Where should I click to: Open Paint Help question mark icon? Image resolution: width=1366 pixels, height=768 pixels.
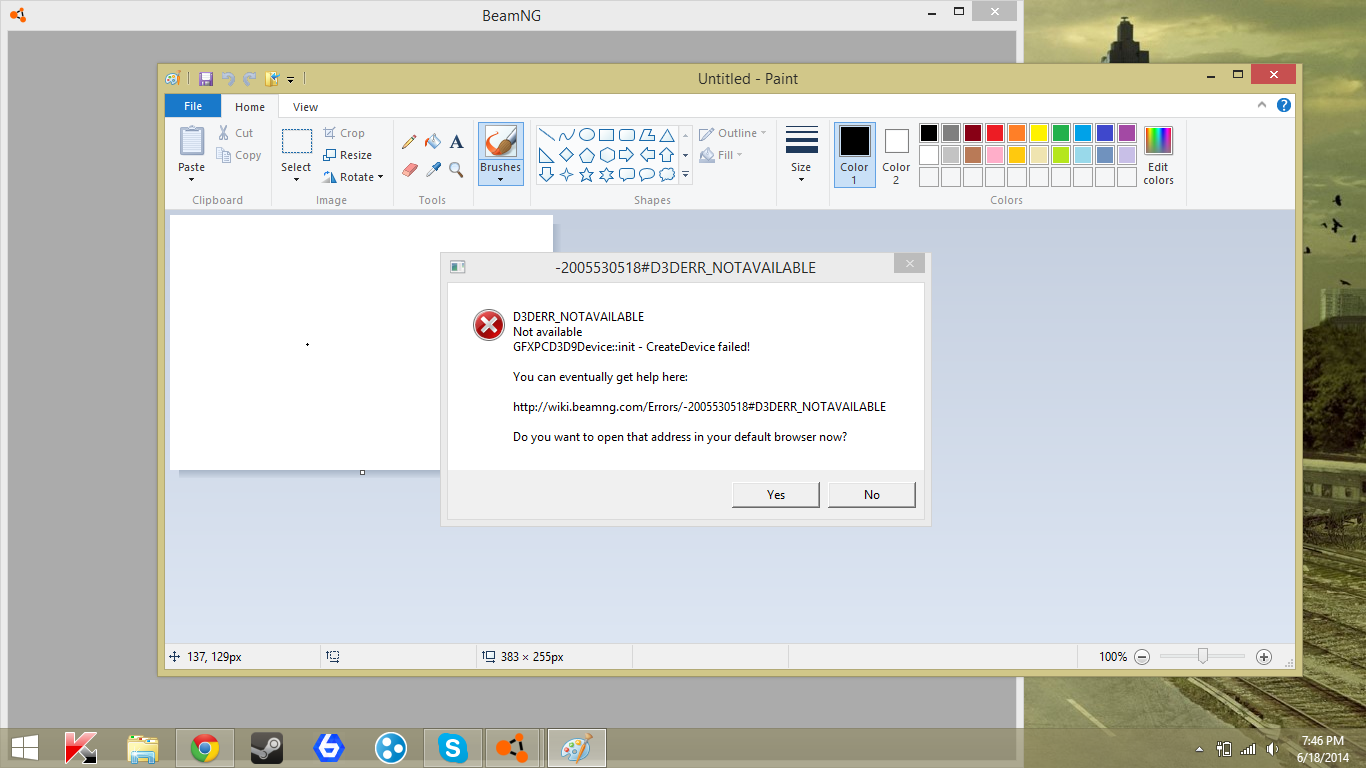(x=1284, y=105)
